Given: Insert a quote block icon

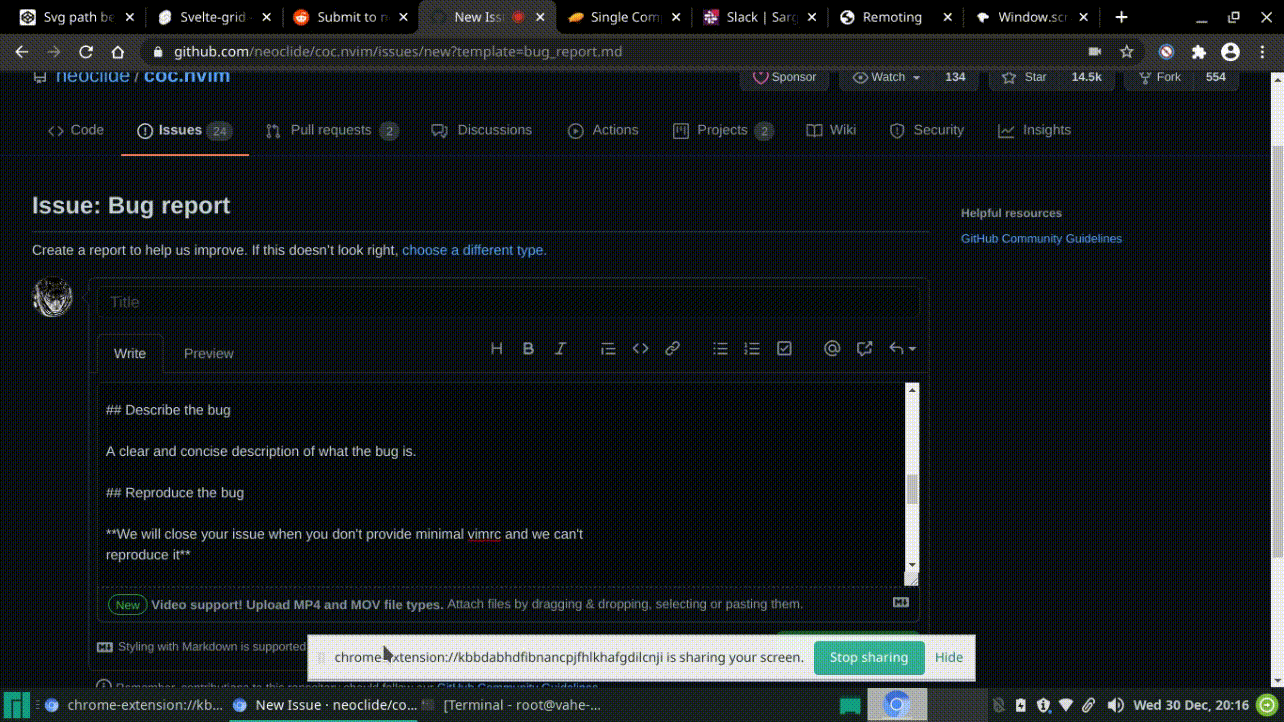Looking at the screenshot, I should point(608,349).
